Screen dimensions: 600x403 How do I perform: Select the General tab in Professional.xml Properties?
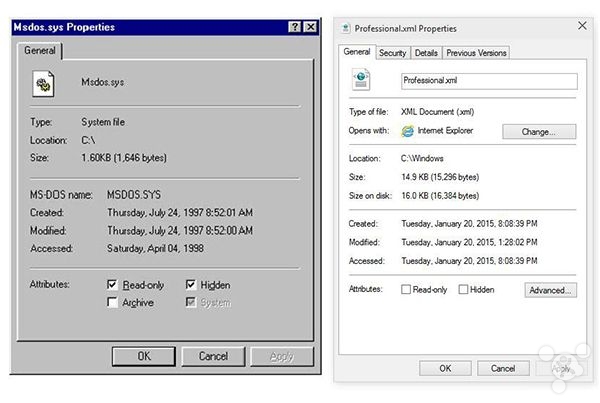click(357, 52)
